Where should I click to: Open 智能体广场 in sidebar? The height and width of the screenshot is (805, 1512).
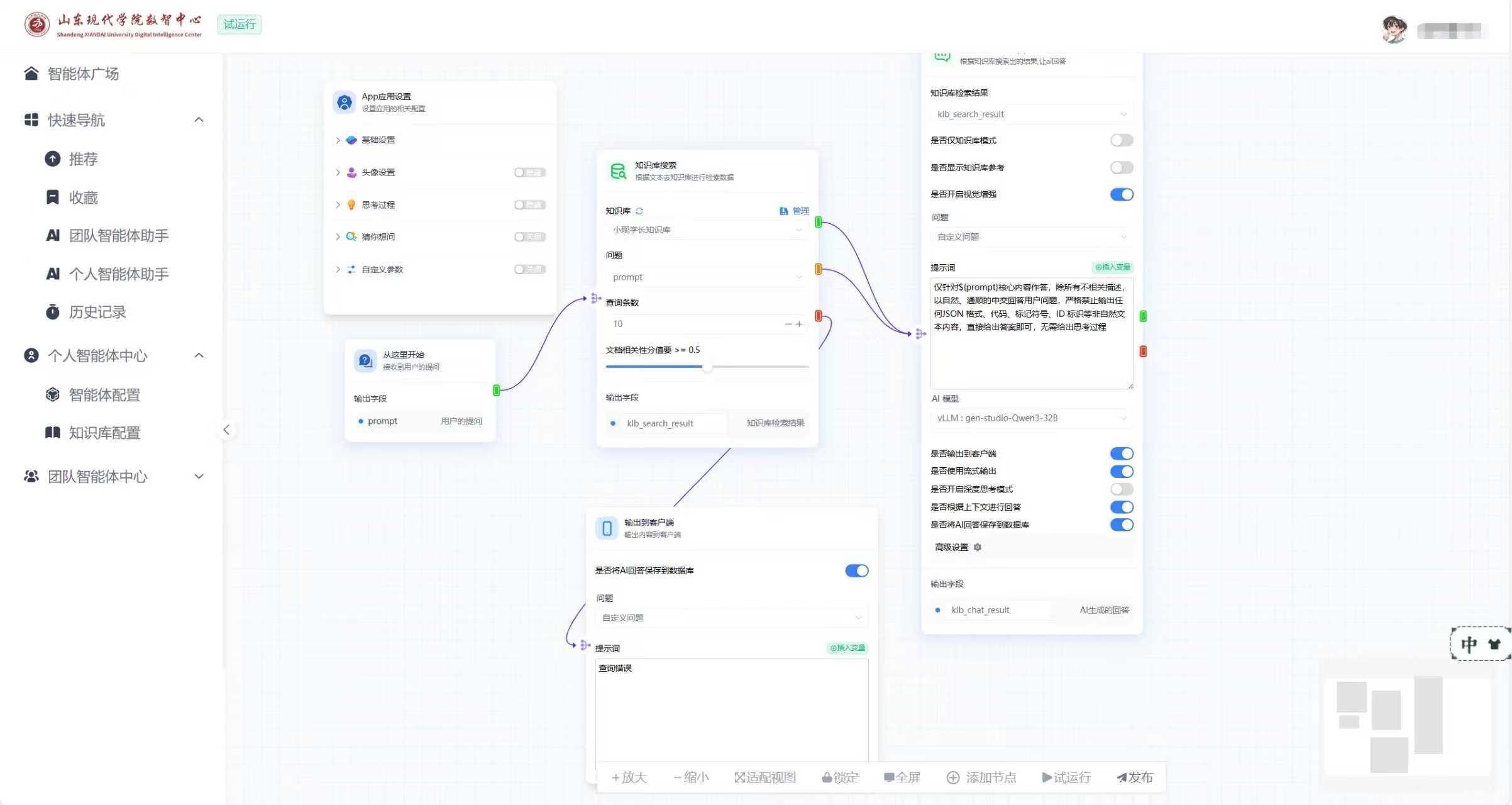(83, 74)
